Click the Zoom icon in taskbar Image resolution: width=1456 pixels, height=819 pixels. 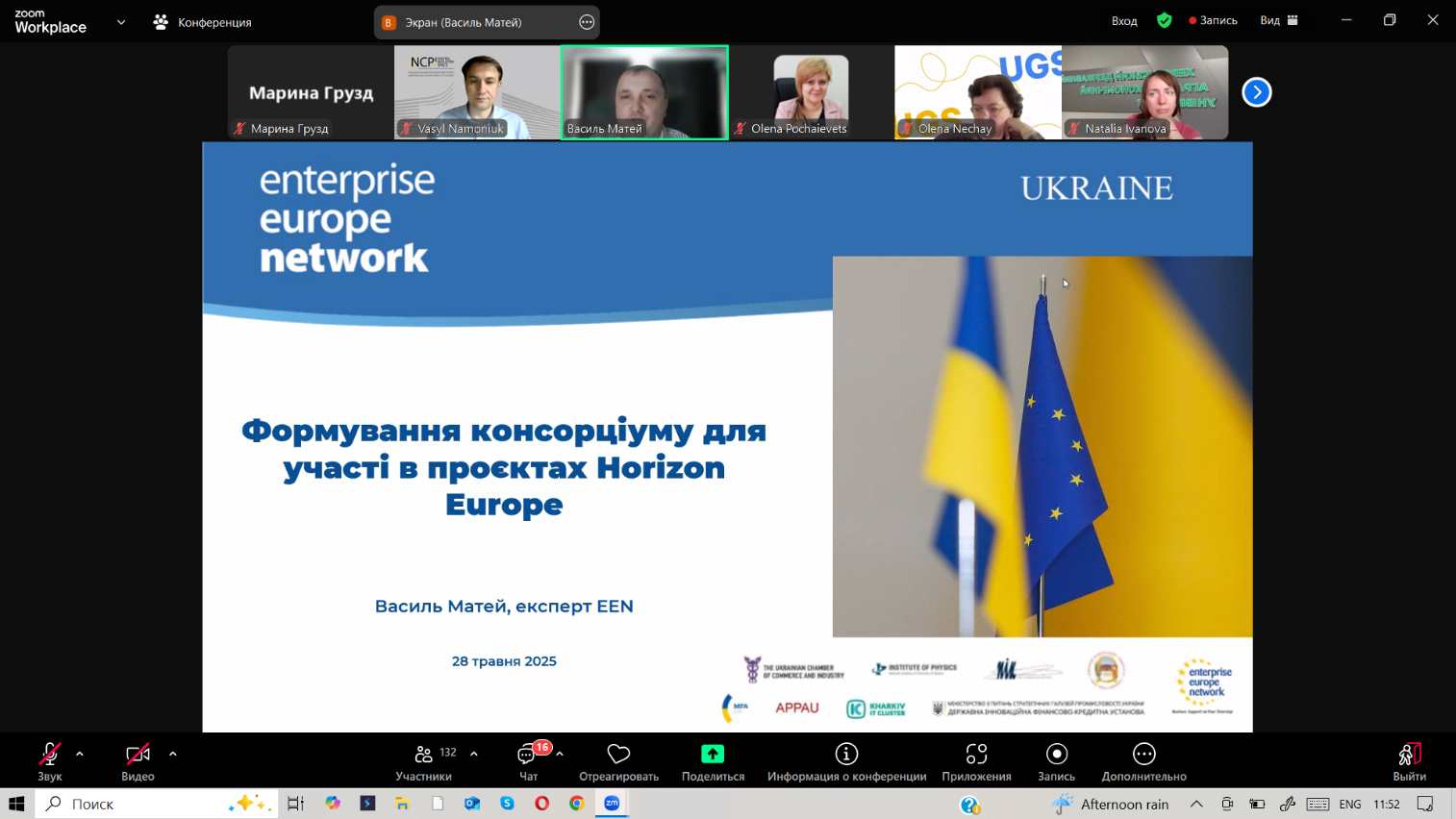point(612,804)
